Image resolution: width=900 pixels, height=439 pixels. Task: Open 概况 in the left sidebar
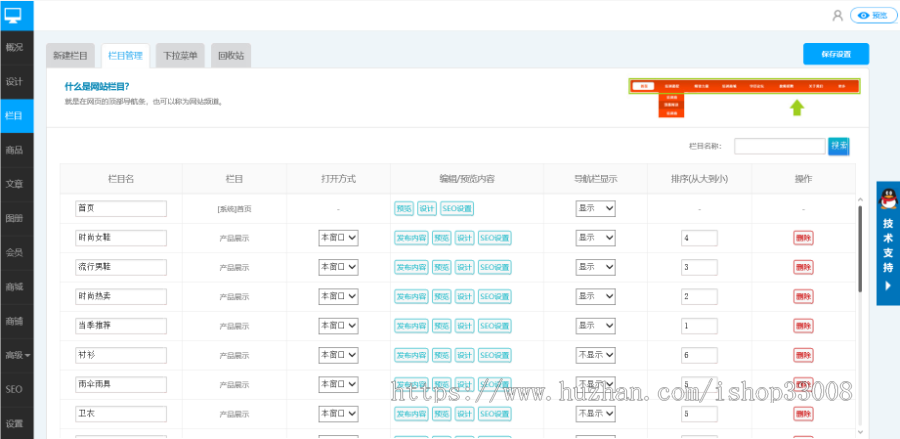(14, 47)
